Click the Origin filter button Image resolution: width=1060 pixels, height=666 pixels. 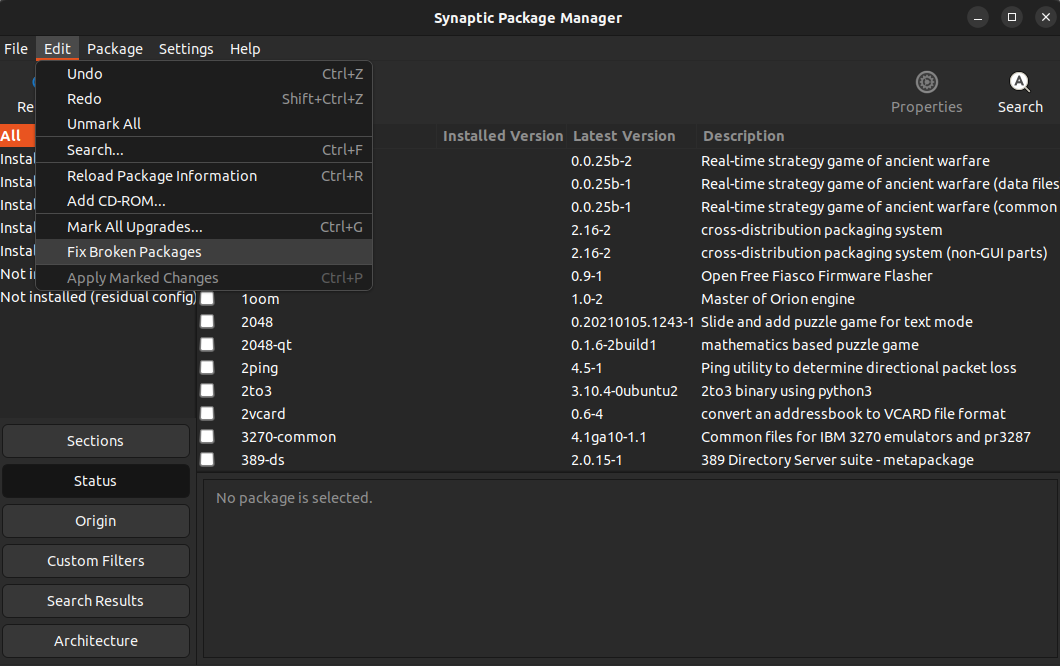pos(96,521)
